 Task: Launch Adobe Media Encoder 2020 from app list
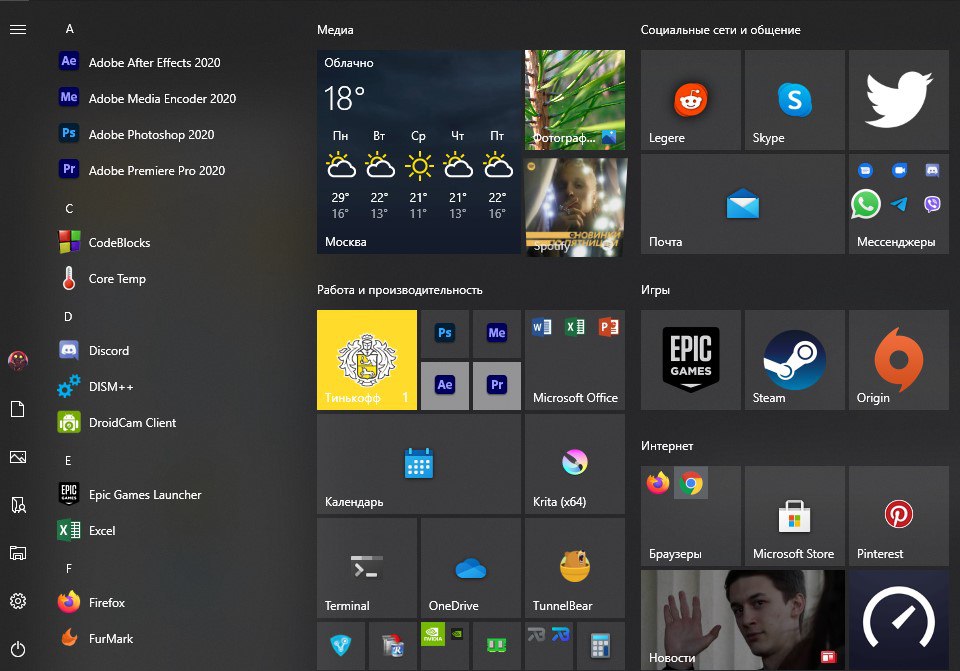click(x=147, y=99)
